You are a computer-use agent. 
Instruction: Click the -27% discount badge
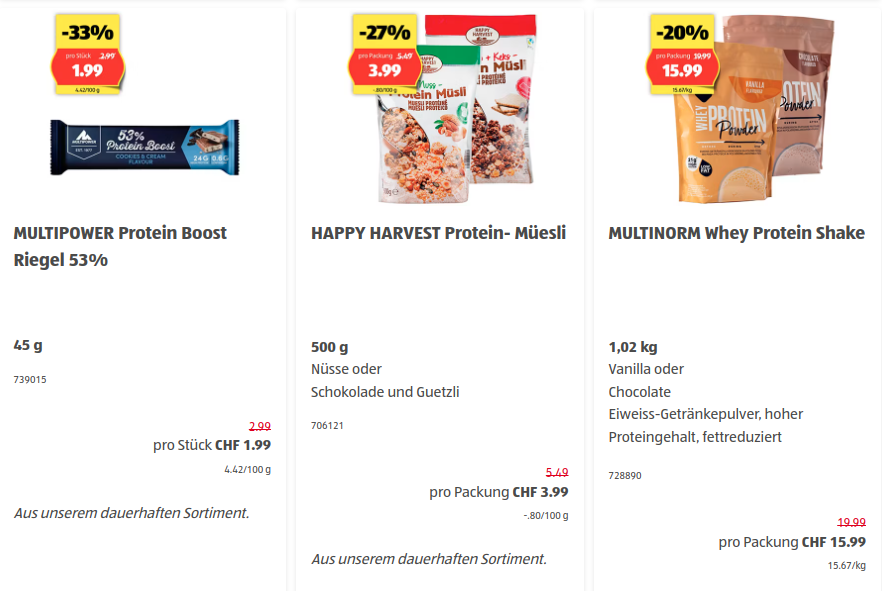click(x=384, y=32)
